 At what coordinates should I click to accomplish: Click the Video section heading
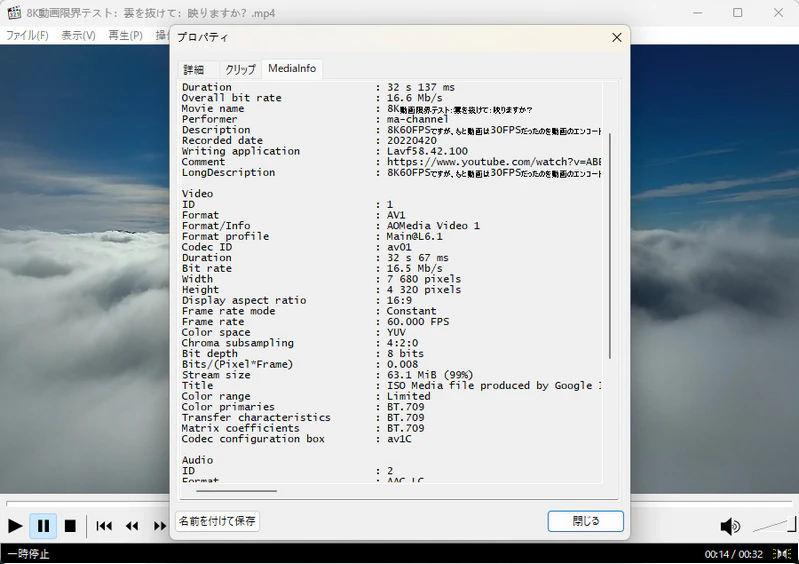point(197,194)
